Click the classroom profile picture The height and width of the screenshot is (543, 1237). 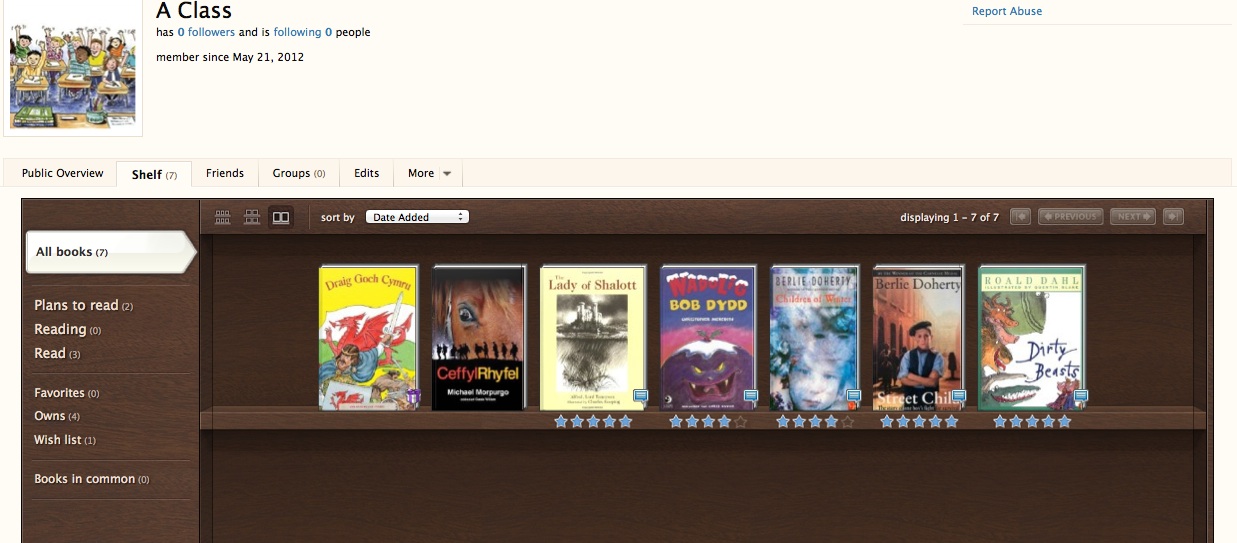[73, 67]
